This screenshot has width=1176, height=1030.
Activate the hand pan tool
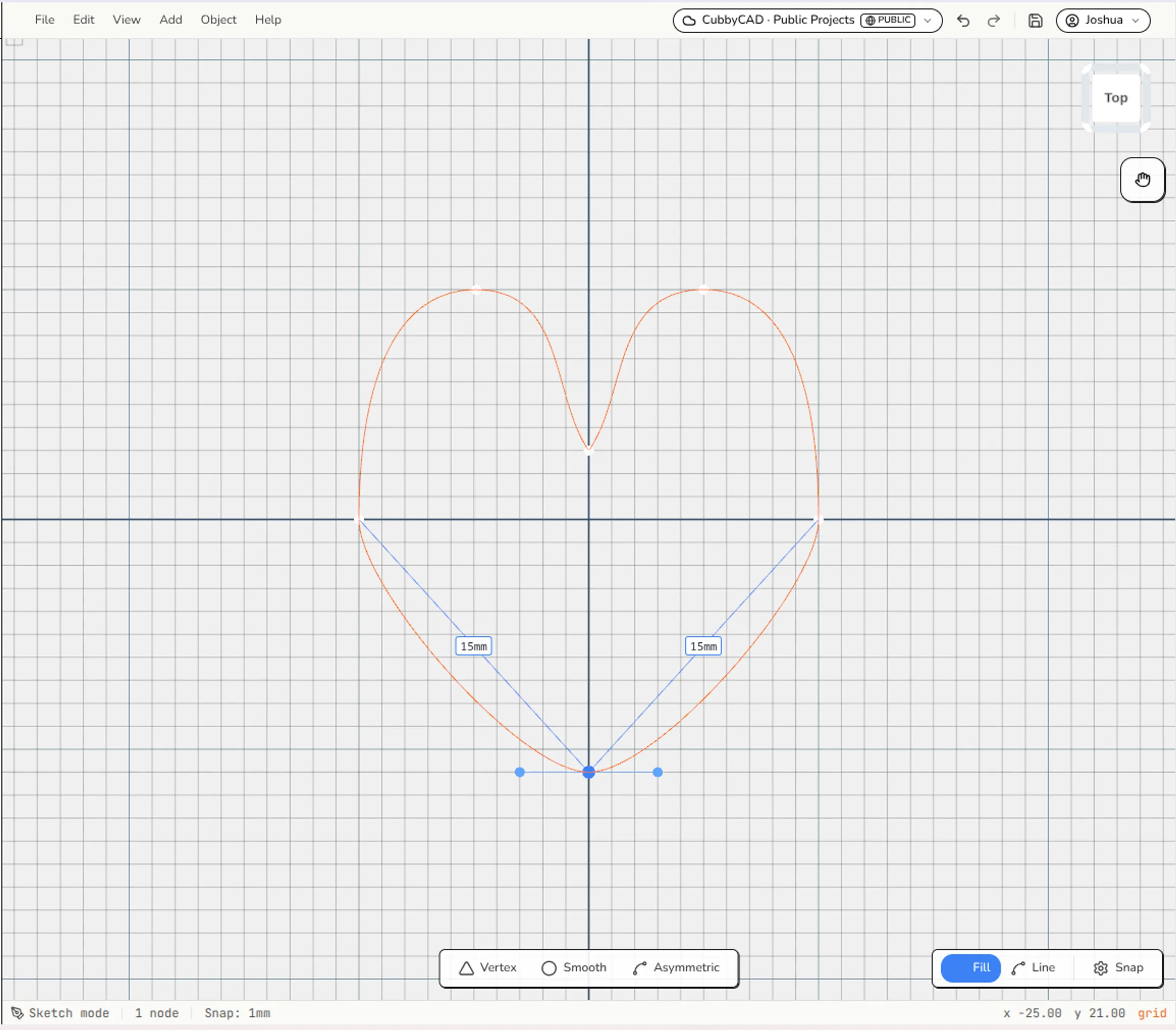tap(1142, 180)
